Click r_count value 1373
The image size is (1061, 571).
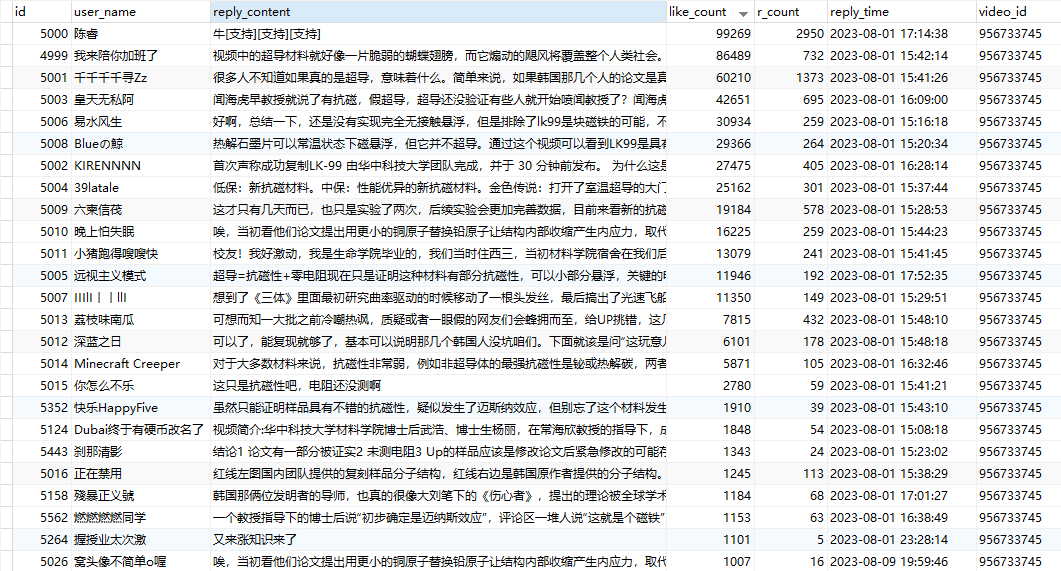[810, 78]
